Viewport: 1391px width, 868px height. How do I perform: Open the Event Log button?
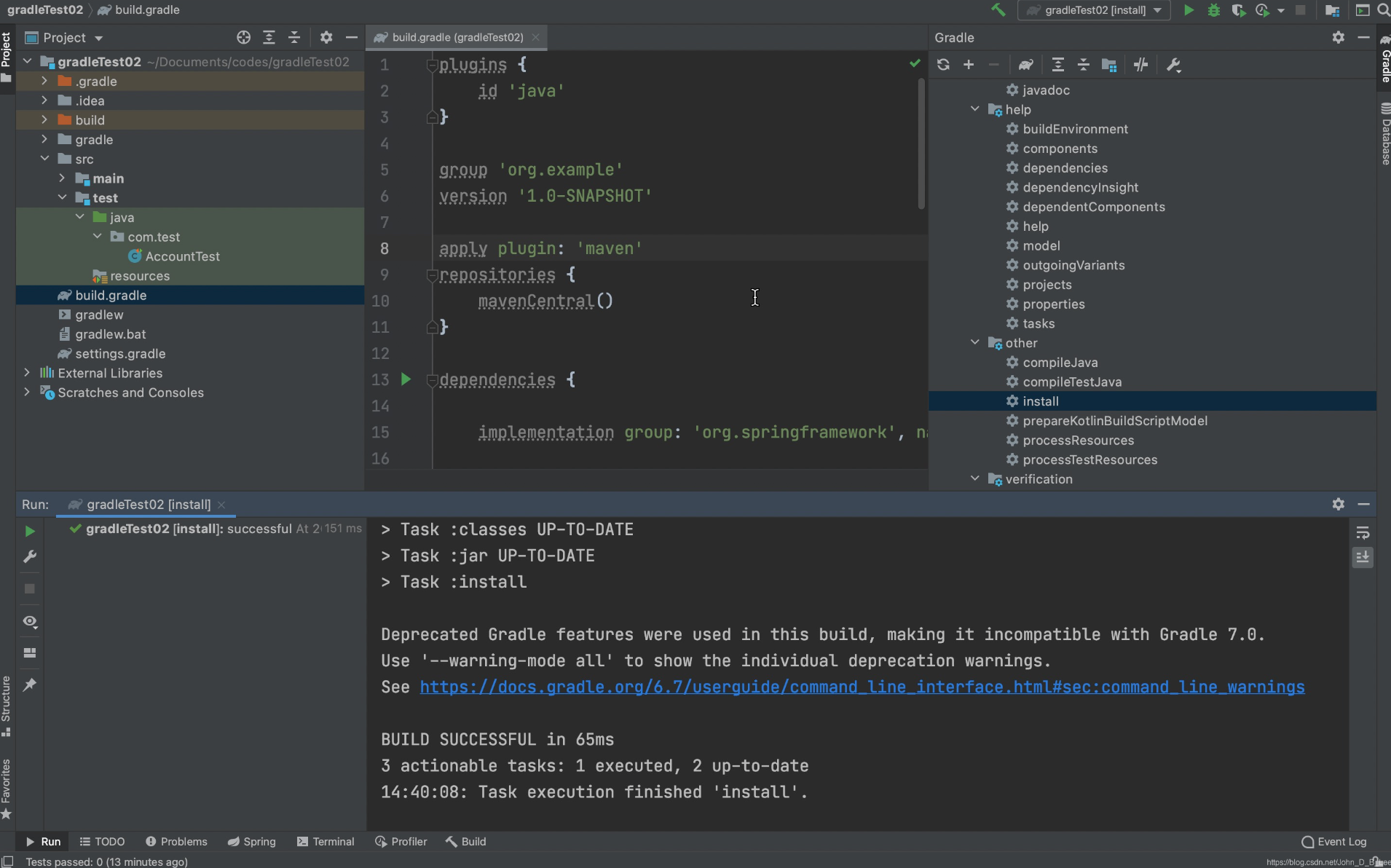pyautogui.click(x=1334, y=841)
